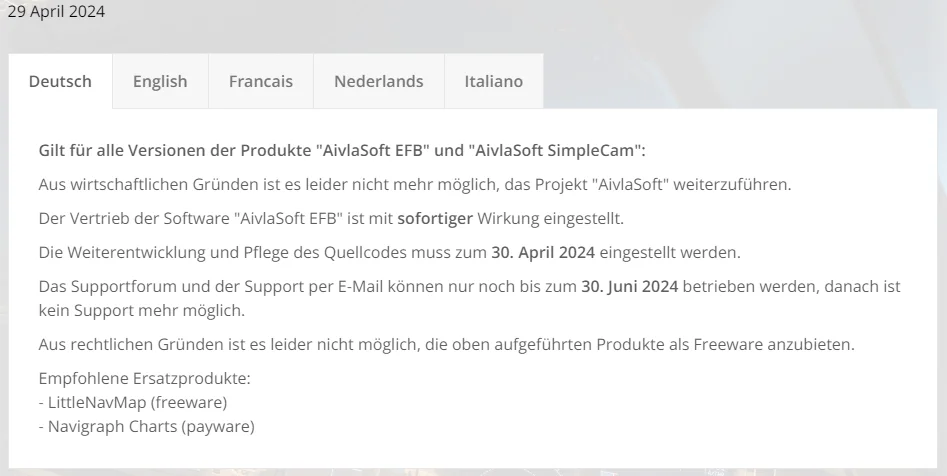Click the bold heading about AivlaSoft EFB and SimpleCam

pyautogui.click(x=342, y=150)
